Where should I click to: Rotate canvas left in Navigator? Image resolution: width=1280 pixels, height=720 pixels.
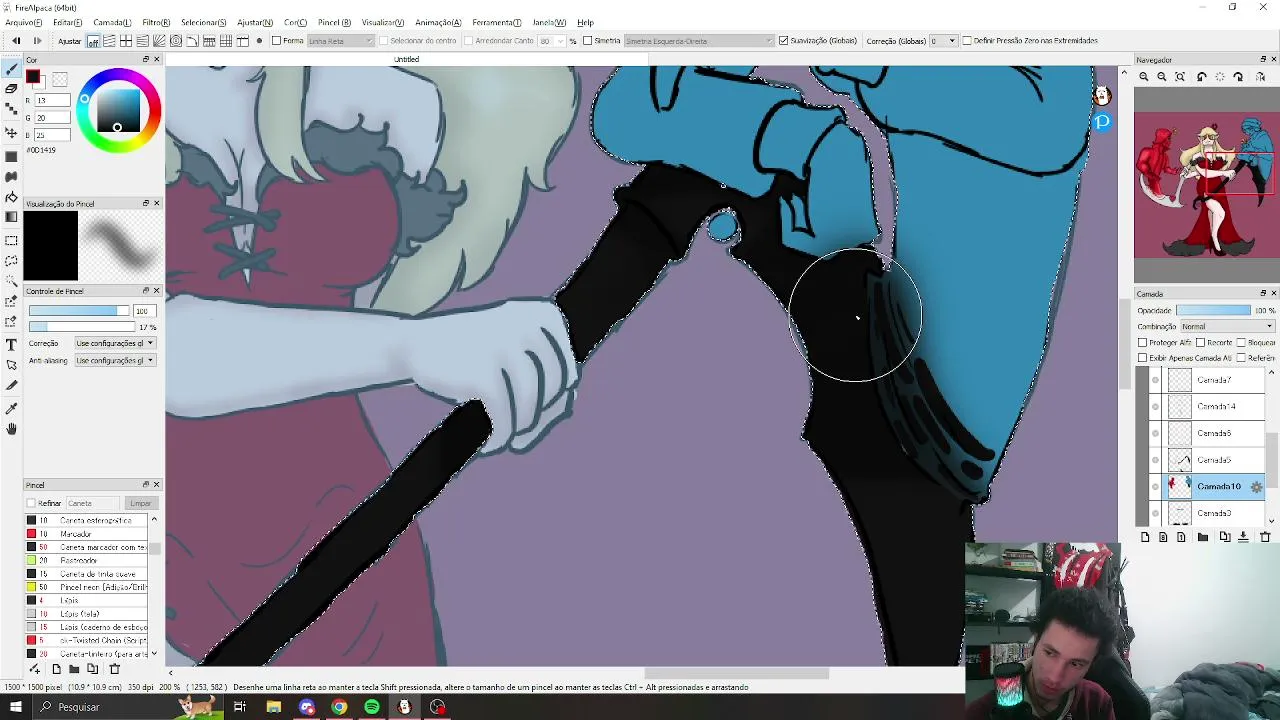[x=1201, y=77]
